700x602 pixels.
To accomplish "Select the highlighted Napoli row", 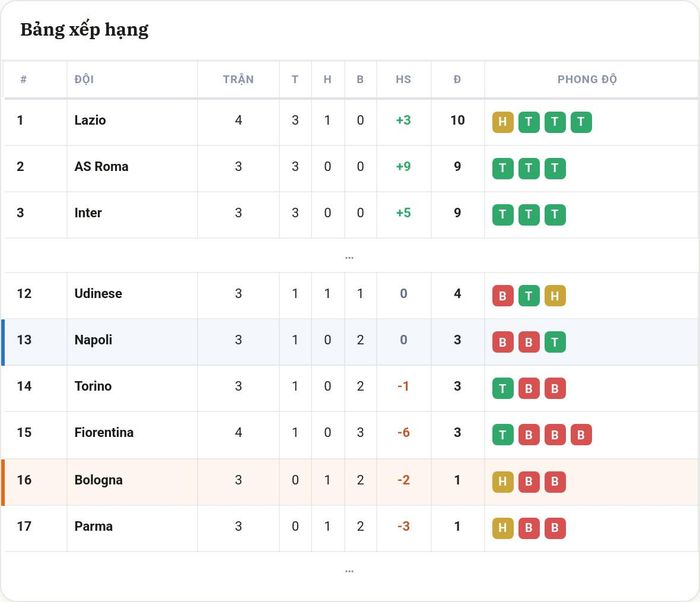I will [x=350, y=342].
